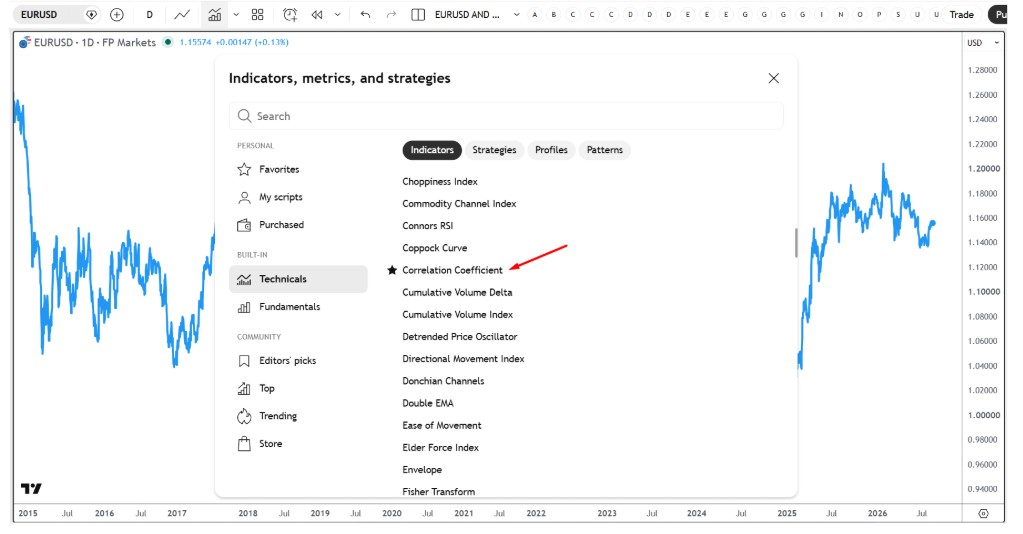This screenshot has height=534, width=1023.
Task: Open the line chart style selector
Action: (182, 14)
